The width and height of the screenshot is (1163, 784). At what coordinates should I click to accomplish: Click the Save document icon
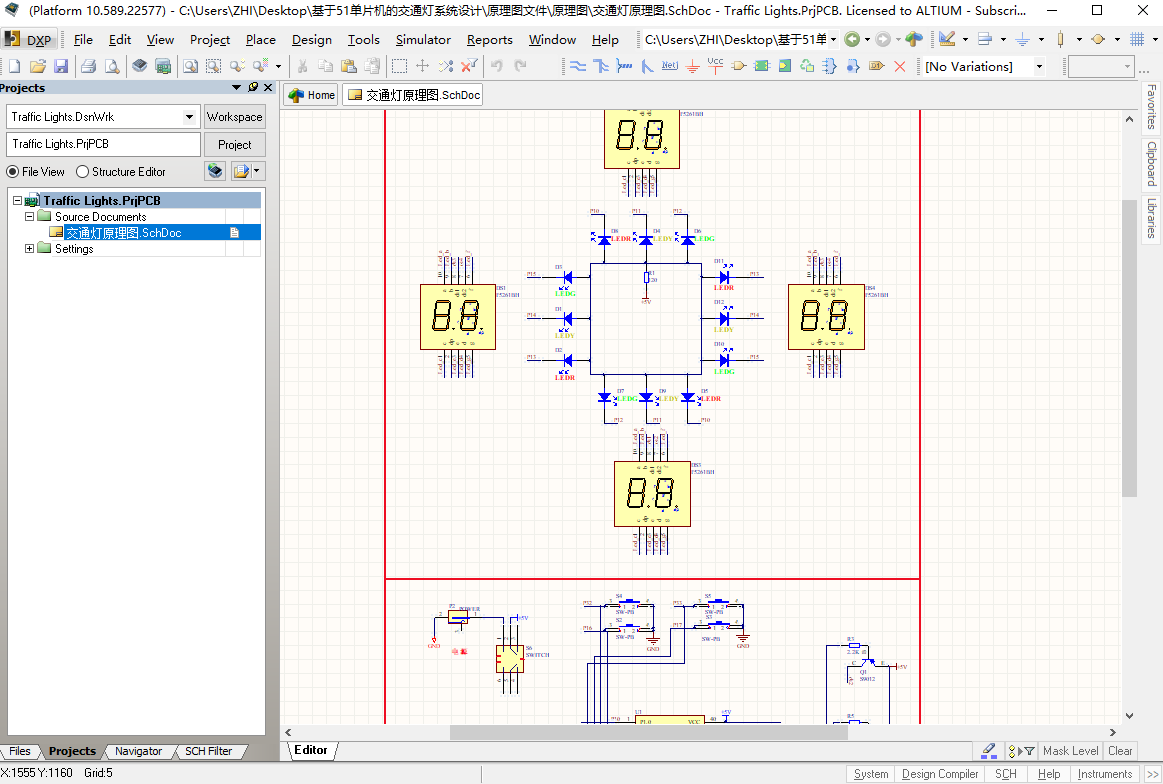[61, 66]
